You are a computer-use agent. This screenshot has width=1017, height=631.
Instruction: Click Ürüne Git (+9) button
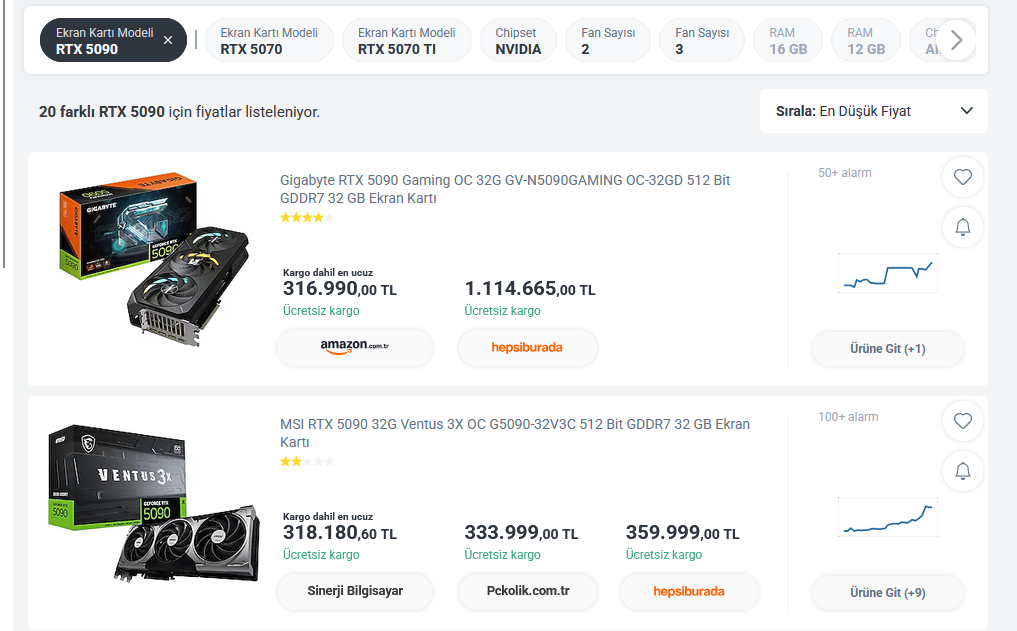tap(887, 593)
